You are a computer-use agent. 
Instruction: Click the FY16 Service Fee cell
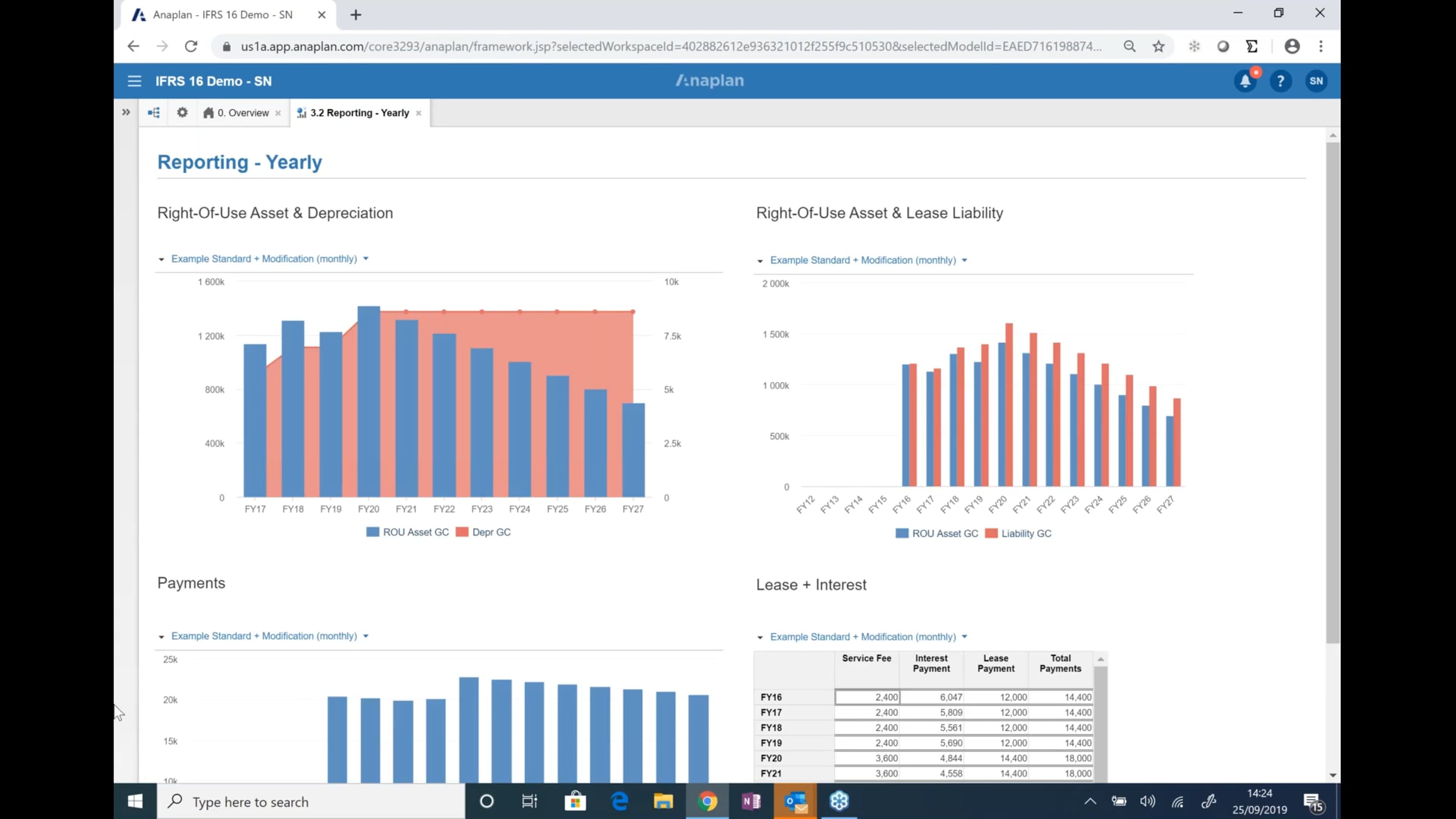click(x=867, y=698)
